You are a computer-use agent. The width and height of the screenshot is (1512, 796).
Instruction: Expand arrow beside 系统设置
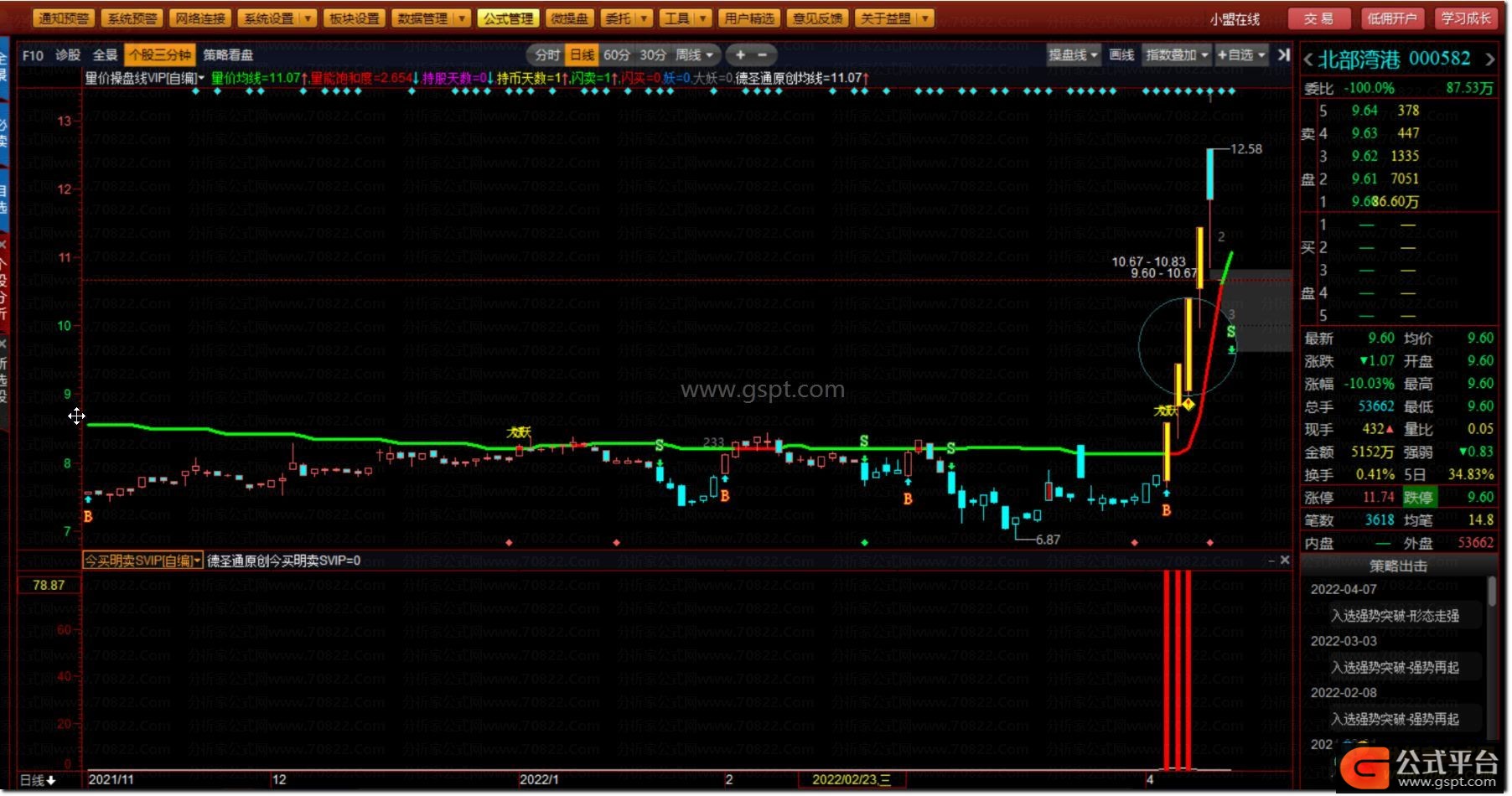pyautogui.click(x=308, y=18)
